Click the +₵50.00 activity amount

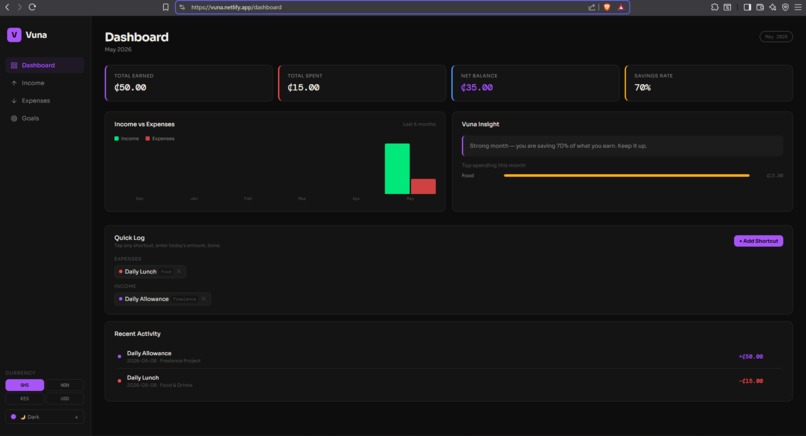click(750, 356)
